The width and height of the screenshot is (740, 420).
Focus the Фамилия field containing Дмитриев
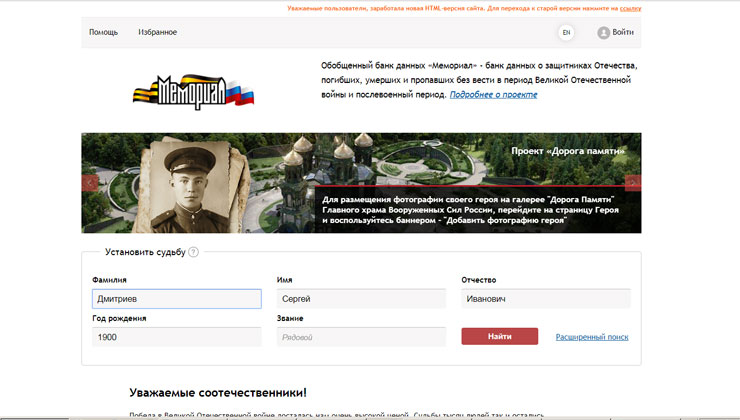175,298
